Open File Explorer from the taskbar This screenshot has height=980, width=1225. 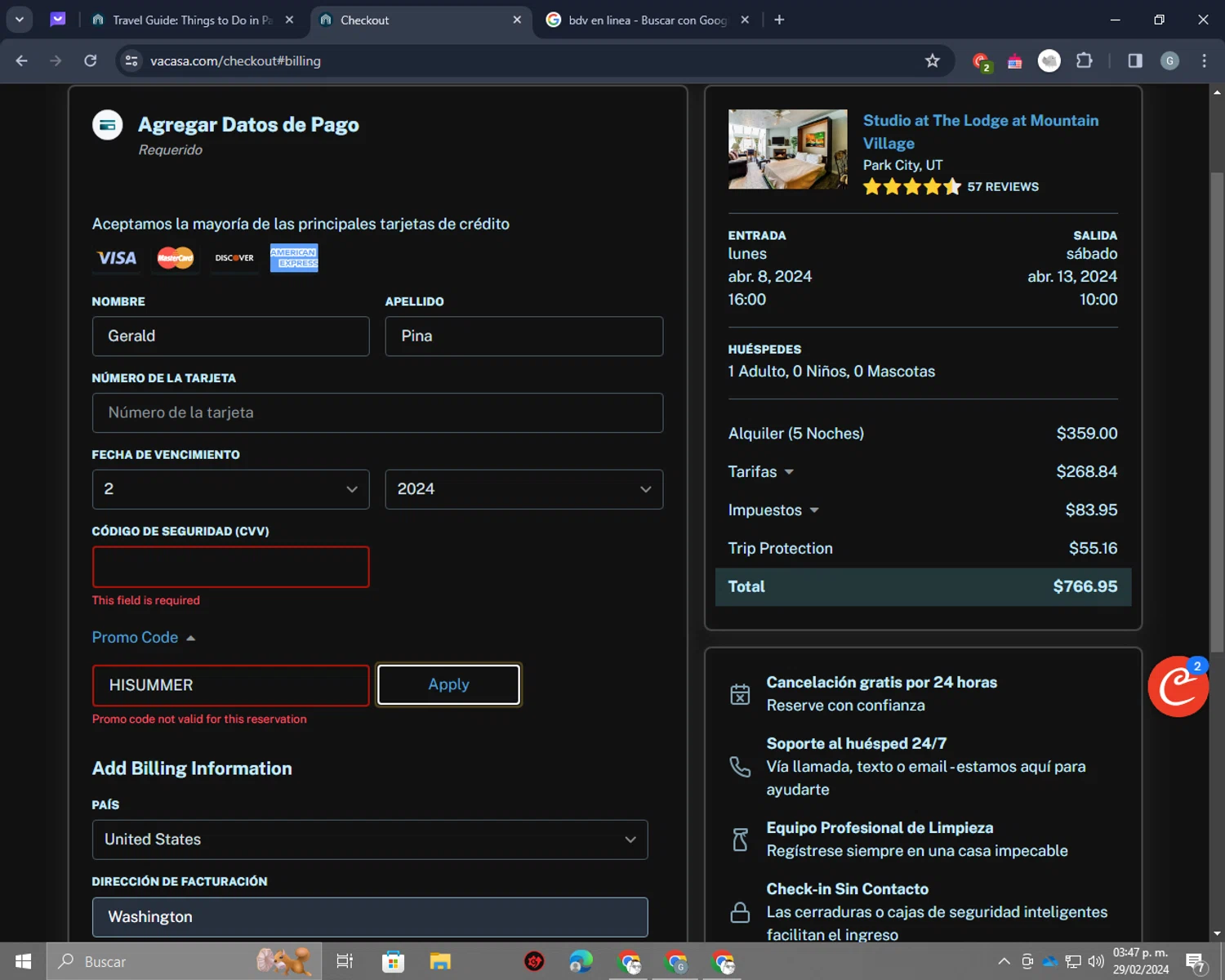(440, 961)
